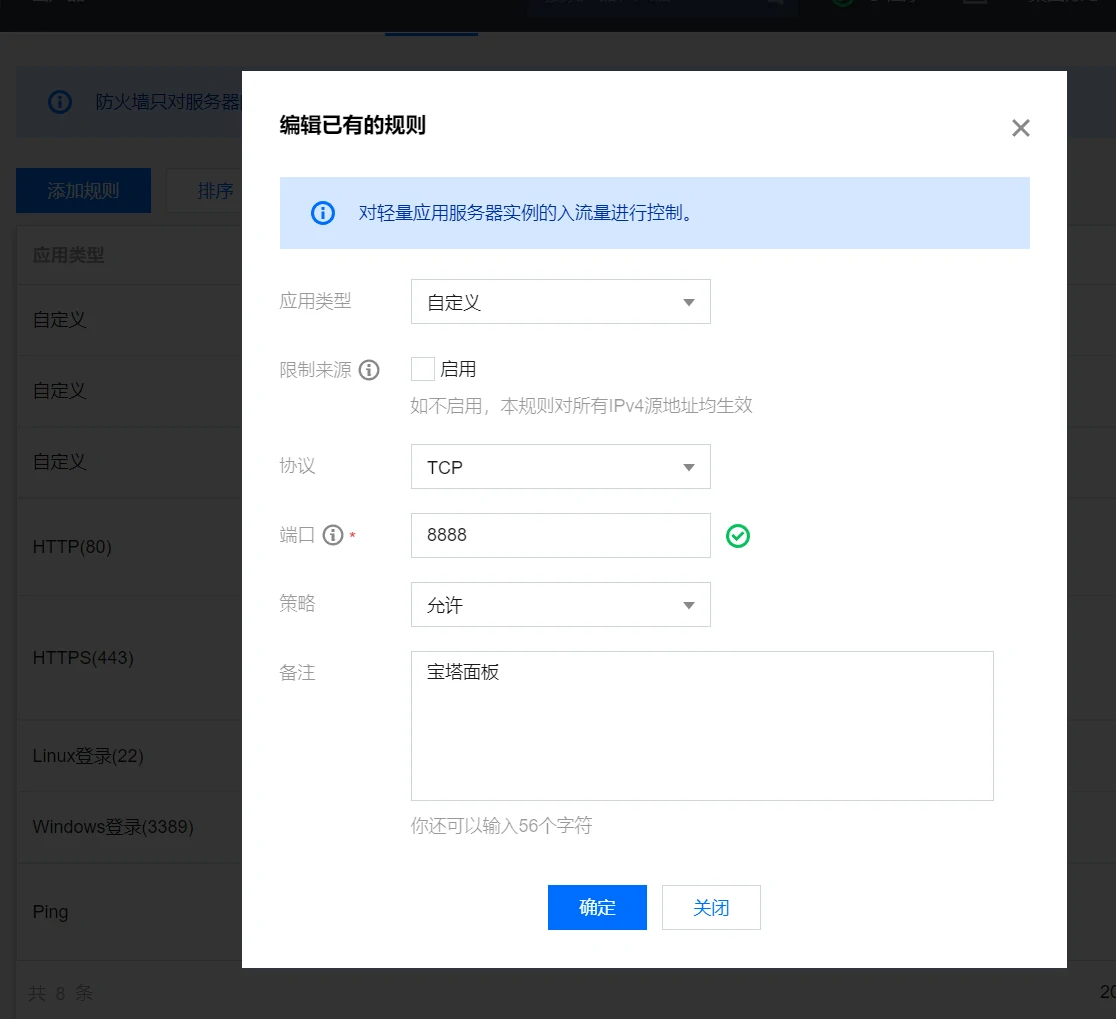Click the 备注 textarea containing 宝塔面板
The height and width of the screenshot is (1019, 1116).
pyautogui.click(x=702, y=726)
